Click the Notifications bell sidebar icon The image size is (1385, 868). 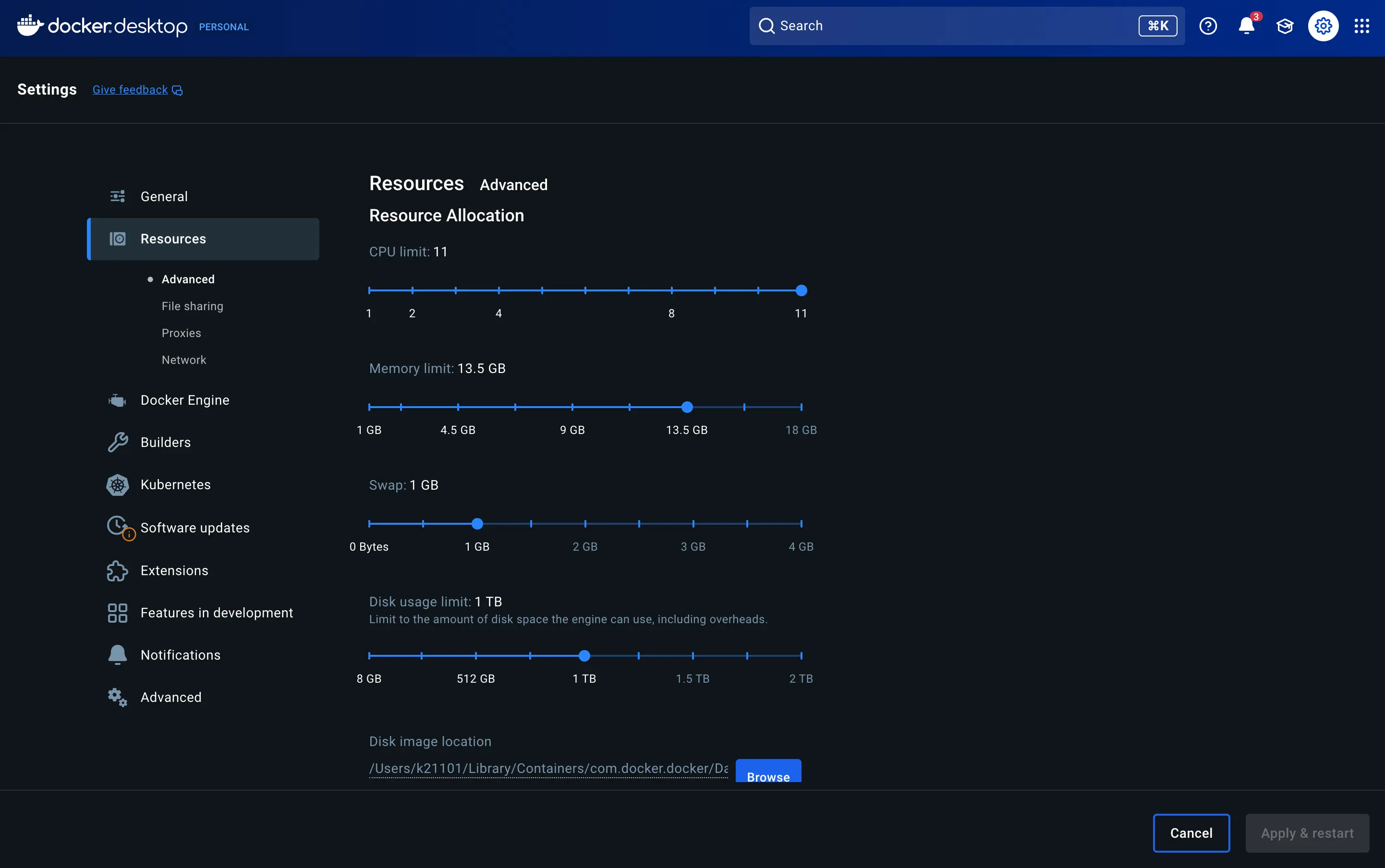tap(118, 655)
